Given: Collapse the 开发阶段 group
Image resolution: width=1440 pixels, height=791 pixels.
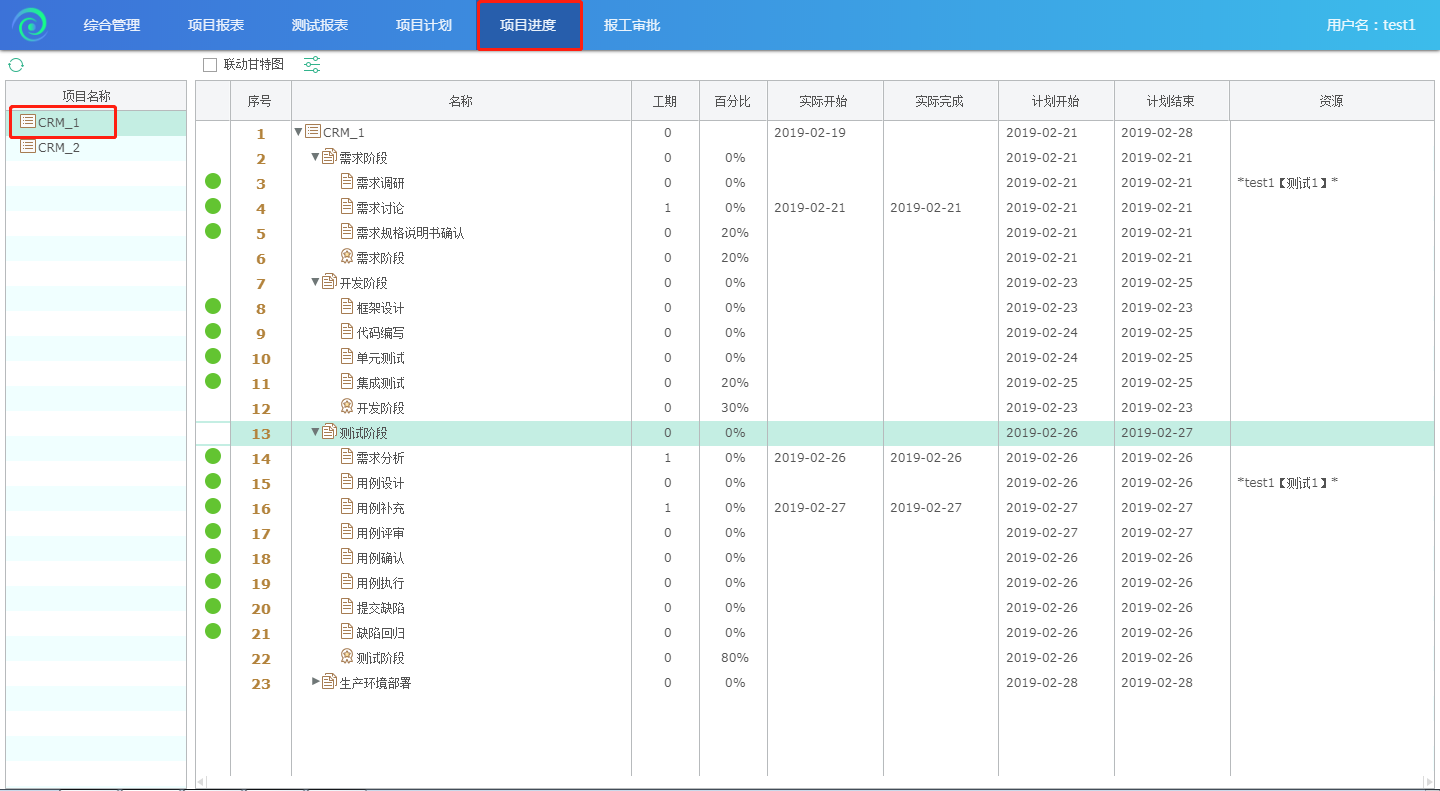Looking at the screenshot, I should (315, 282).
